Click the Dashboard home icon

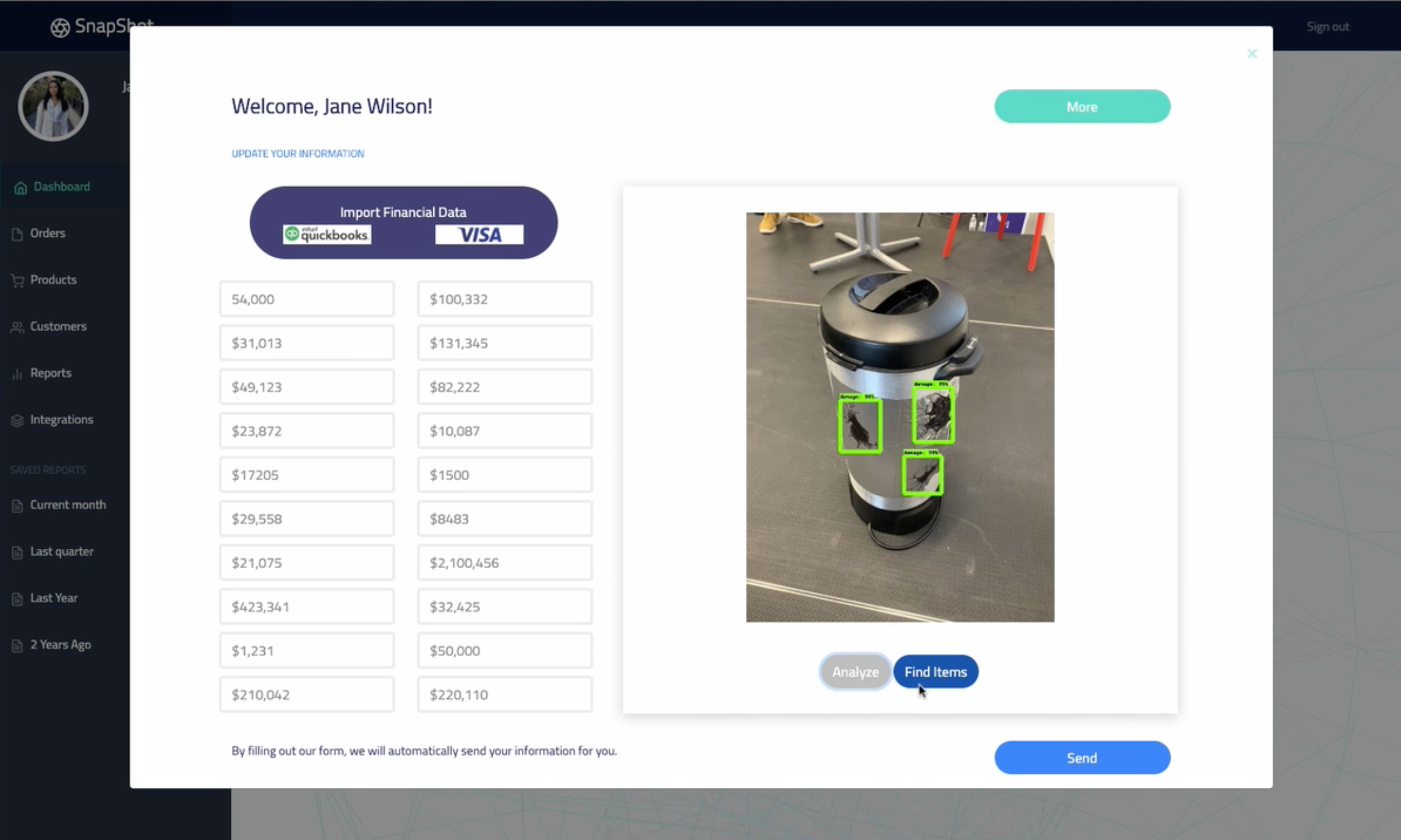[21, 188]
